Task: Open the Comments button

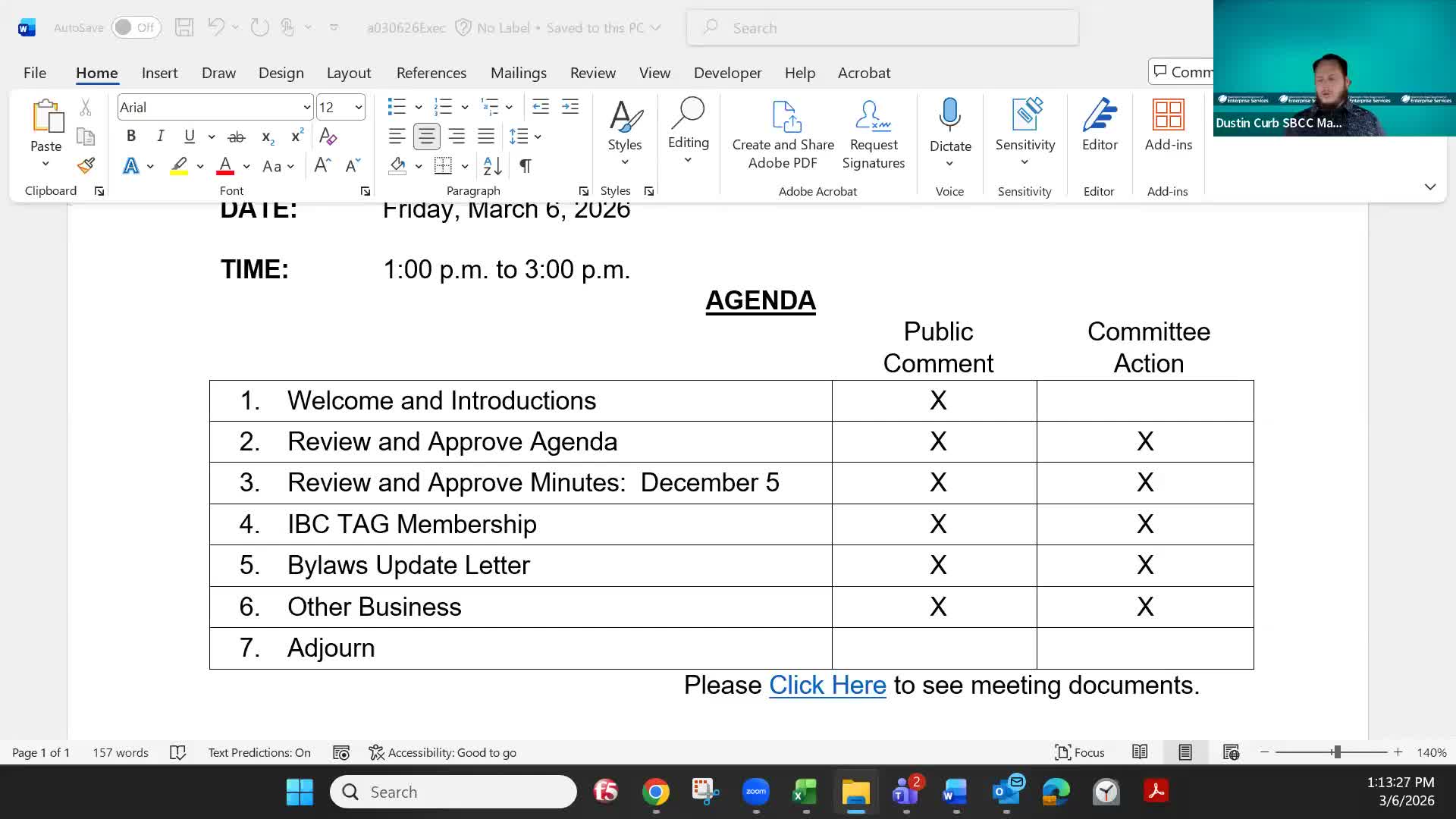Action: [x=1181, y=72]
